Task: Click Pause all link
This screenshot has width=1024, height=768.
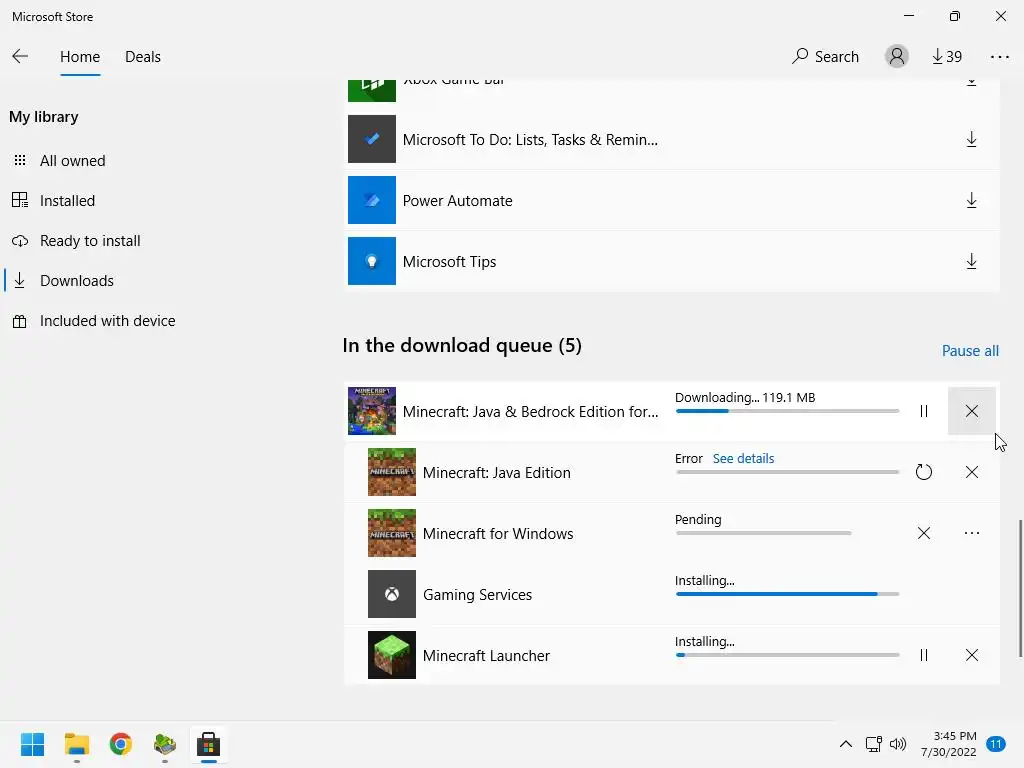Action: [x=970, y=351]
